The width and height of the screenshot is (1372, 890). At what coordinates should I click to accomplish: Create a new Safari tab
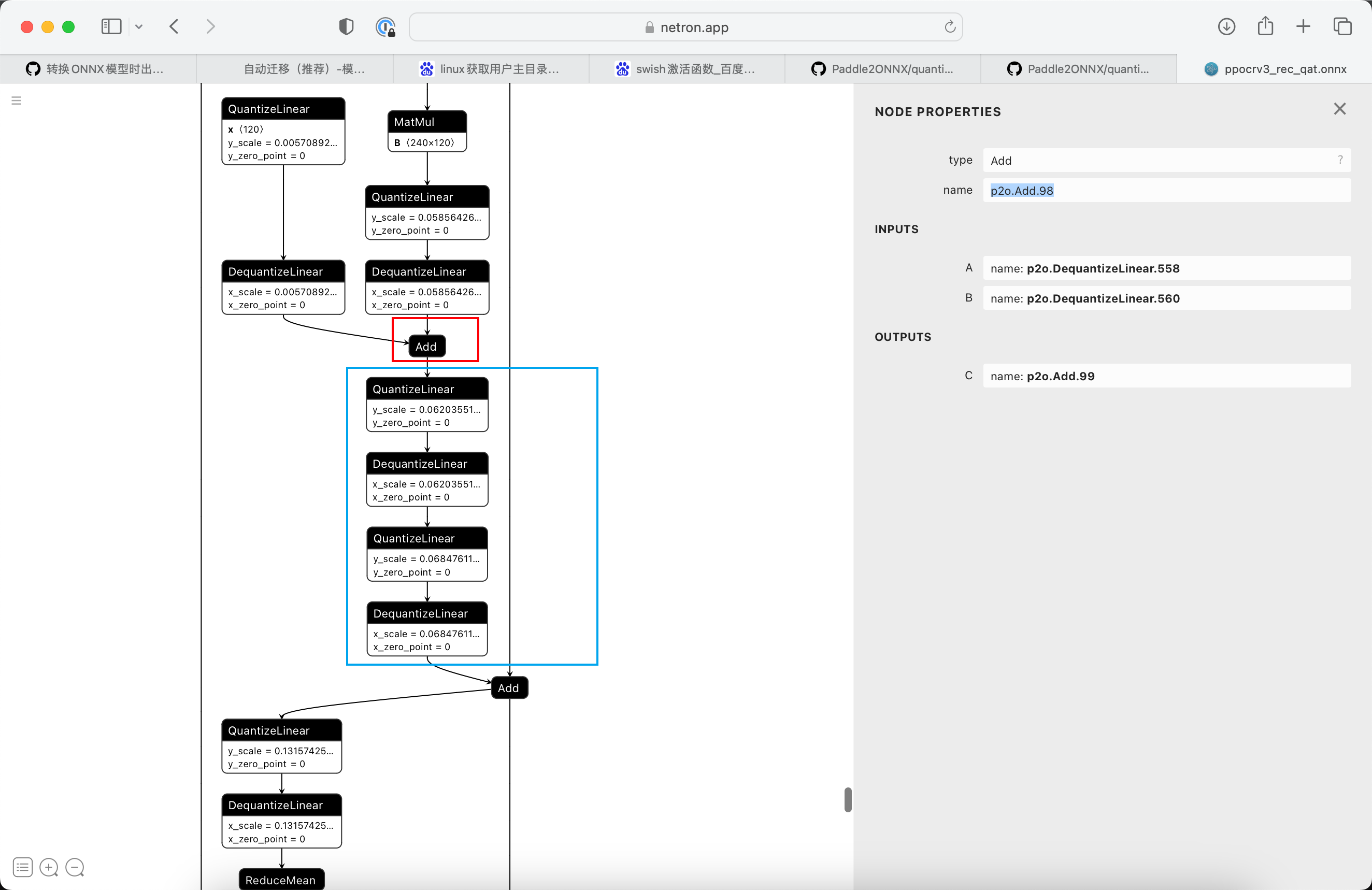click(1304, 26)
